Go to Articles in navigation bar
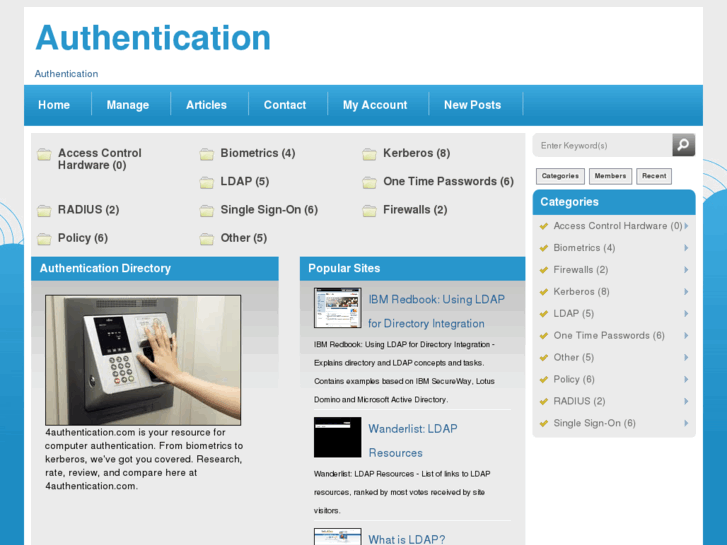Image resolution: width=727 pixels, height=545 pixels. [206, 105]
